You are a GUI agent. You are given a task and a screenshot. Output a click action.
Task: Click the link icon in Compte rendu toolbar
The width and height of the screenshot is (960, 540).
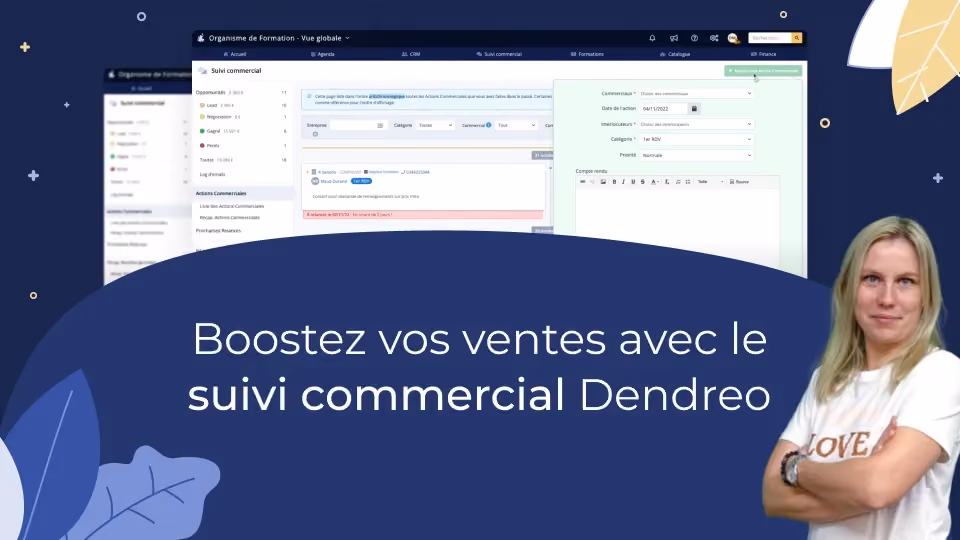click(583, 182)
